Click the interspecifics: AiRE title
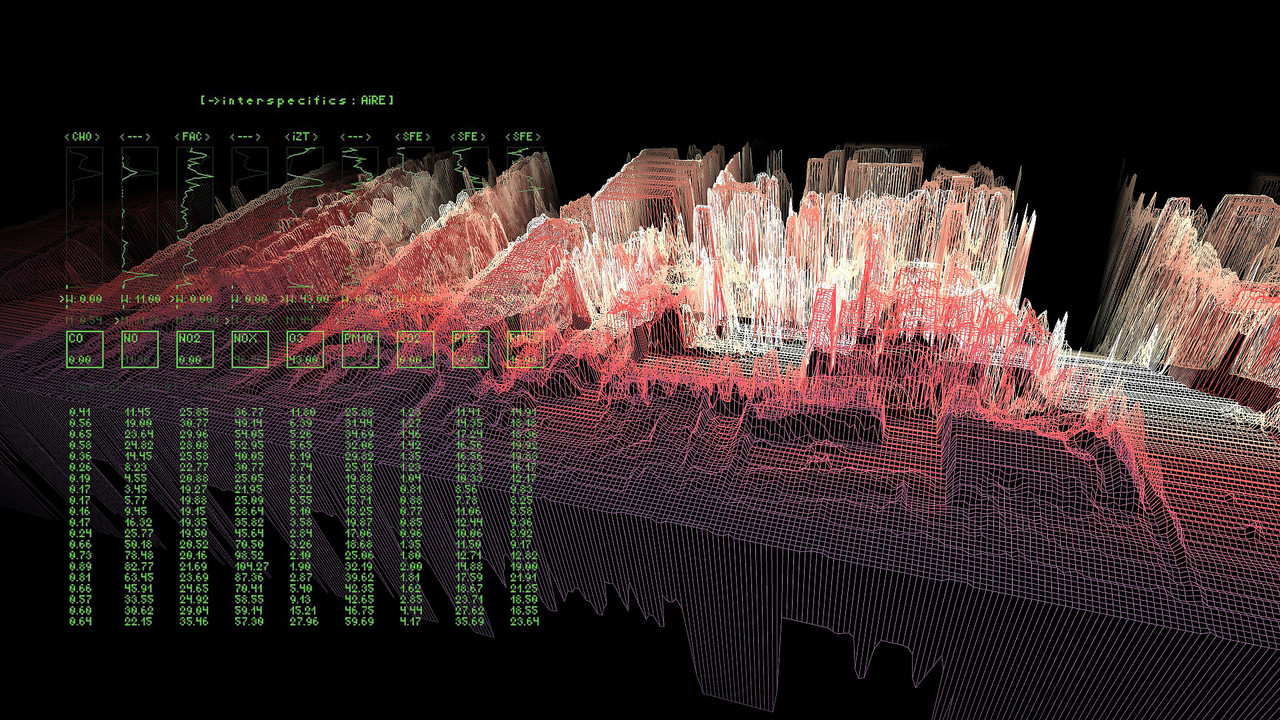Image resolution: width=1280 pixels, height=720 pixels. 297,100
